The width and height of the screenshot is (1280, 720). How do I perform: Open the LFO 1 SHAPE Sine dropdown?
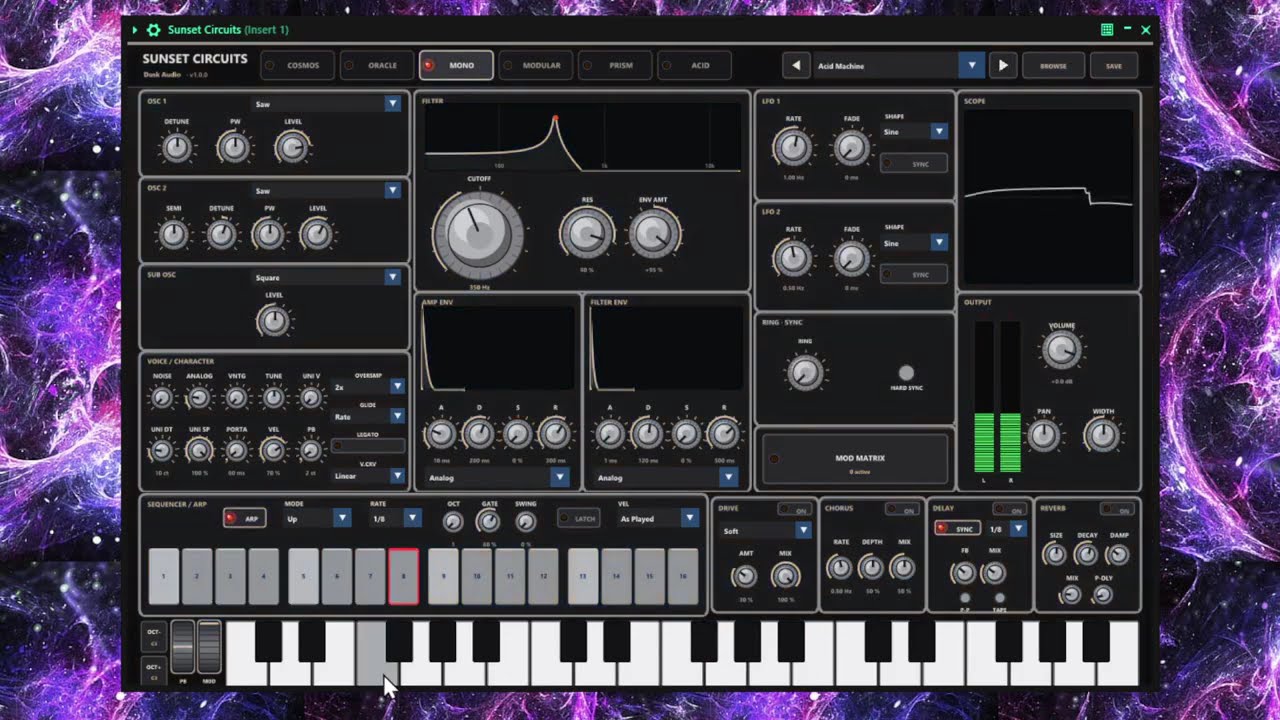pos(914,131)
